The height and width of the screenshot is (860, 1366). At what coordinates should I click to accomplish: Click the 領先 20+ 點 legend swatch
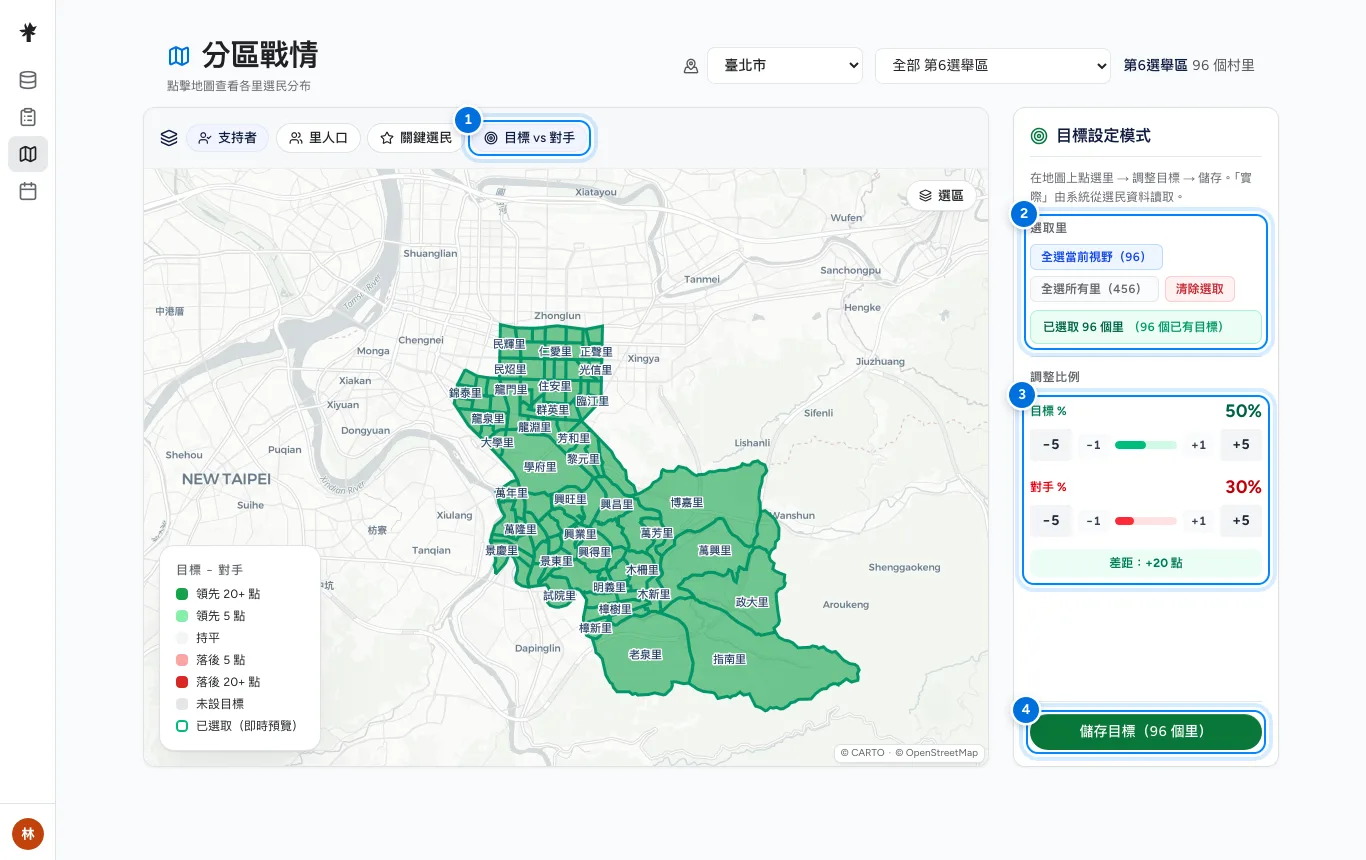(182, 594)
